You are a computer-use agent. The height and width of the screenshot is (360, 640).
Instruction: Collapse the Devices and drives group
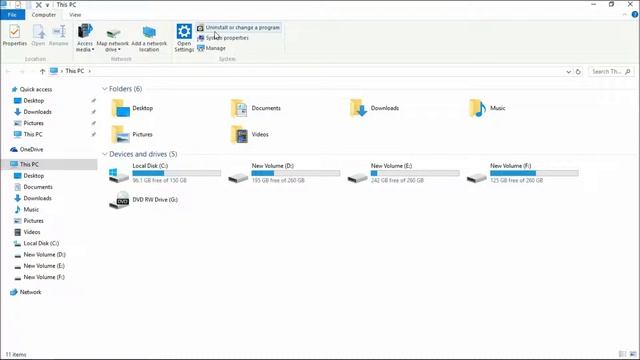click(x=104, y=154)
